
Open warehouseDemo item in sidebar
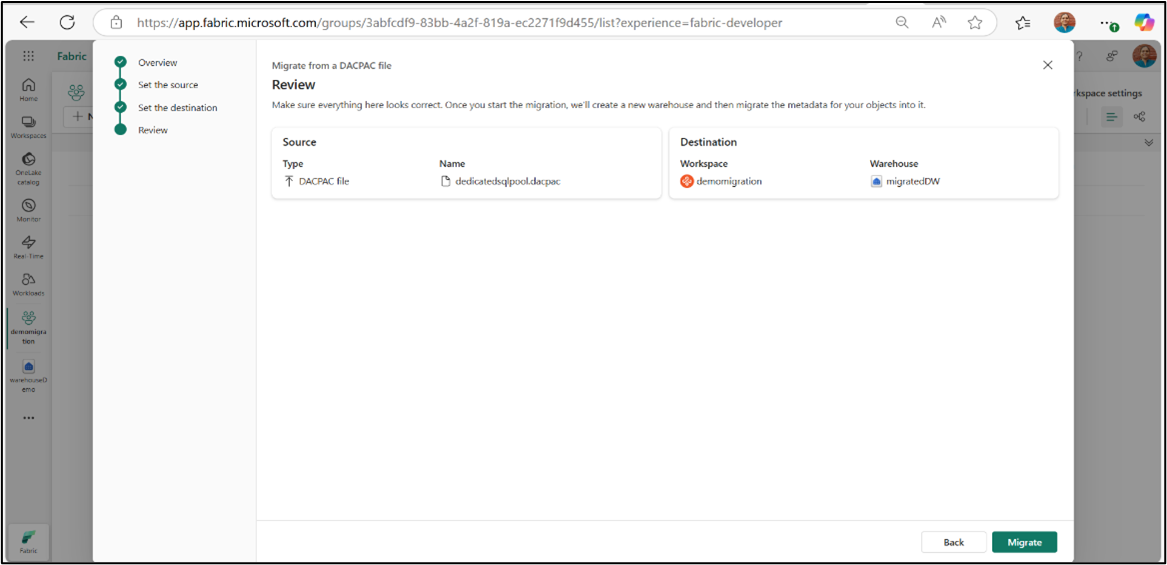pyautogui.click(x=28, y=375)
